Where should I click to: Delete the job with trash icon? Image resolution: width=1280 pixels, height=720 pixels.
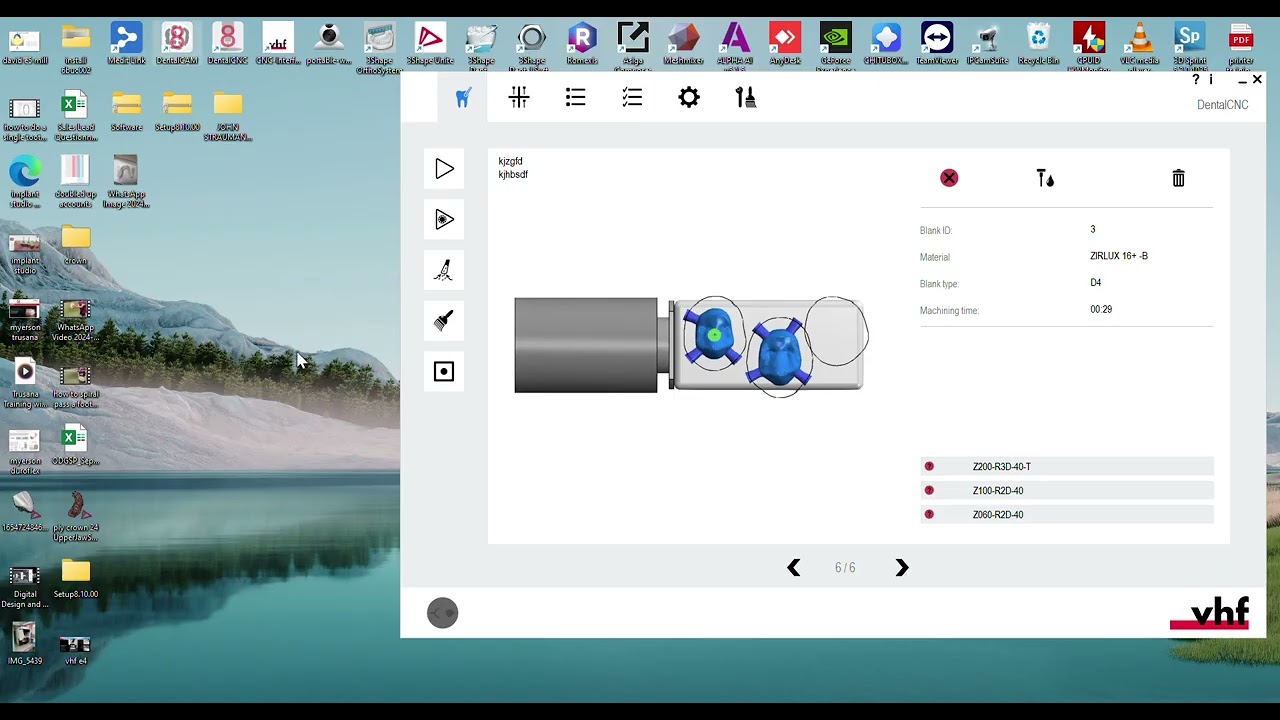(x=1178, y=178)
